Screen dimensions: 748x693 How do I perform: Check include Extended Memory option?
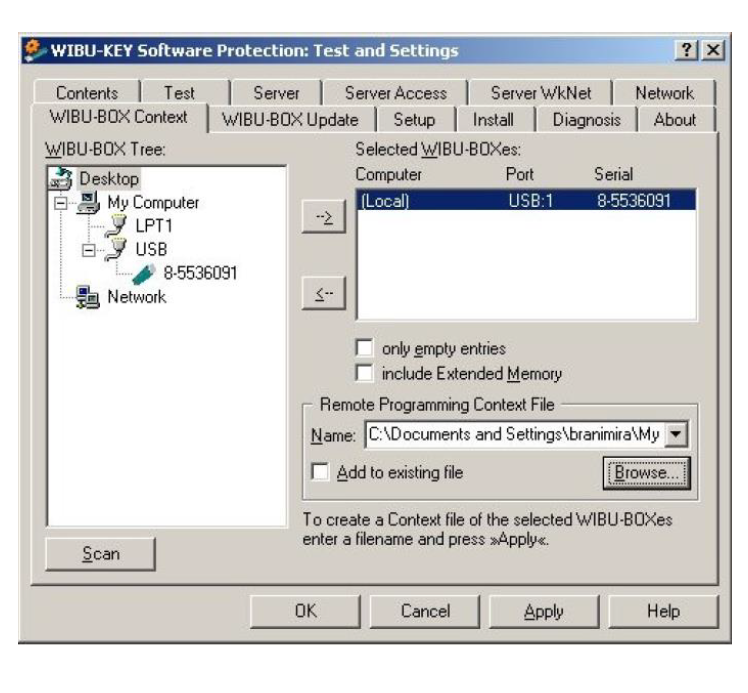pos(364,373)
